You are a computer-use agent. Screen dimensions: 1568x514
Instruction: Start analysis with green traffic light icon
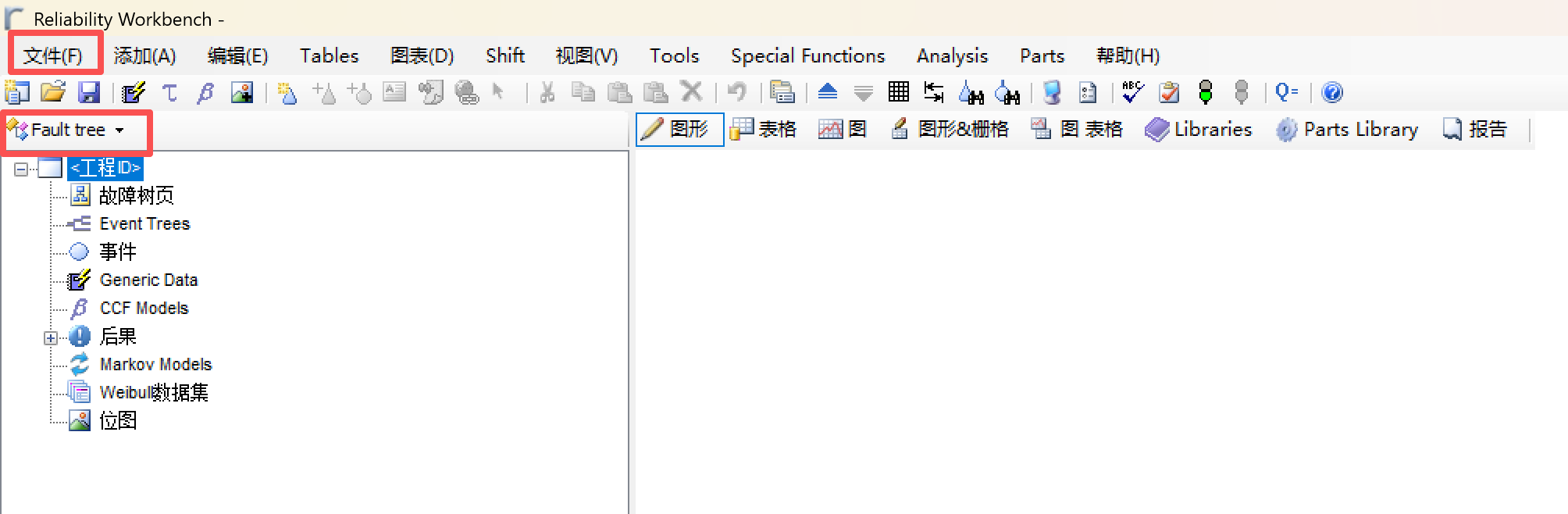click(x=1206, y=92)
